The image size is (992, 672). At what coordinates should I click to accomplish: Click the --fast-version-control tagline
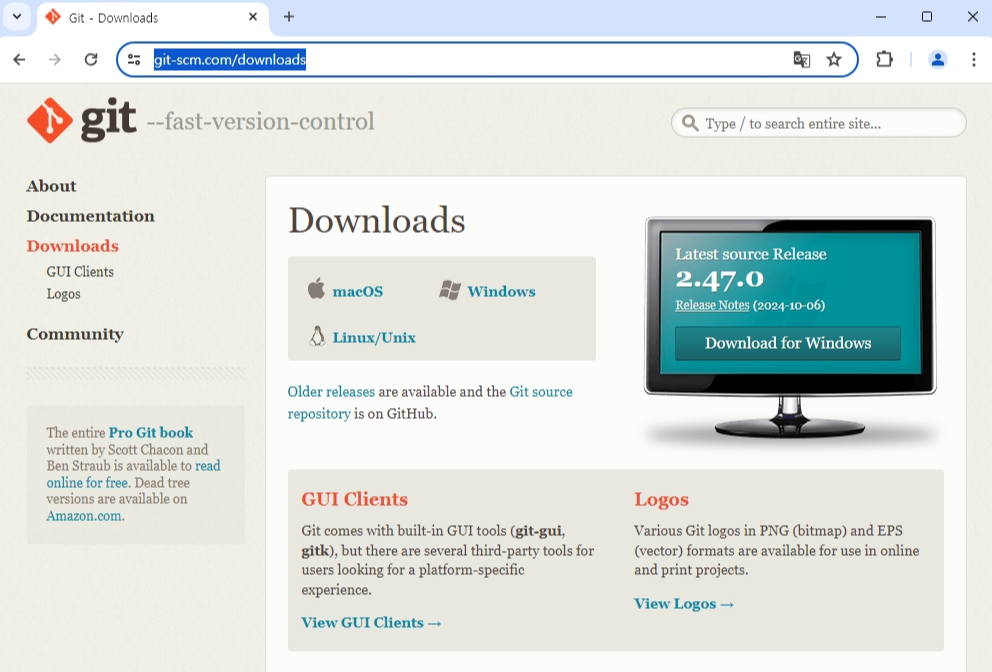261,121
